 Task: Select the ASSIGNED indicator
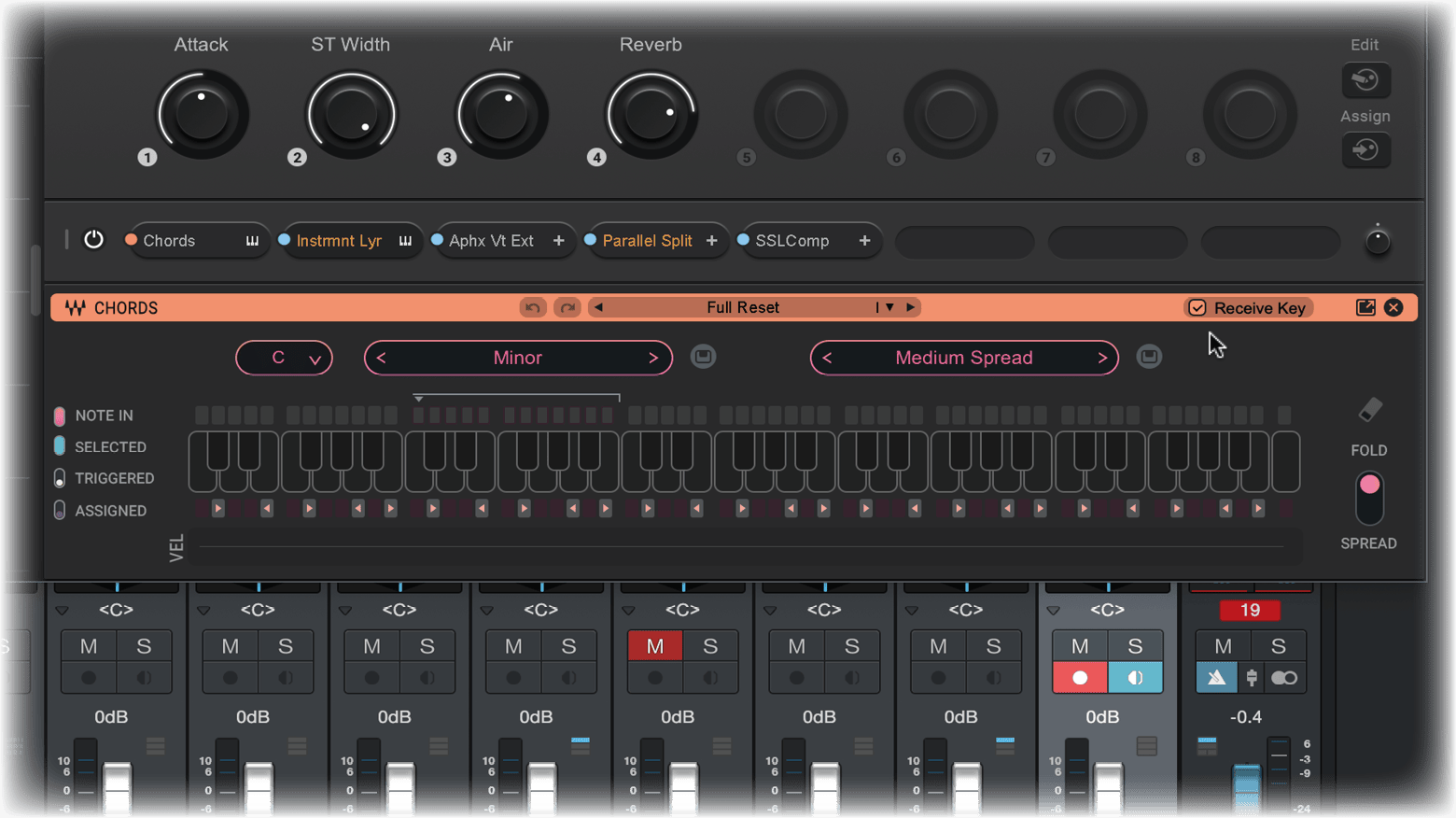[x=60, y=510]
